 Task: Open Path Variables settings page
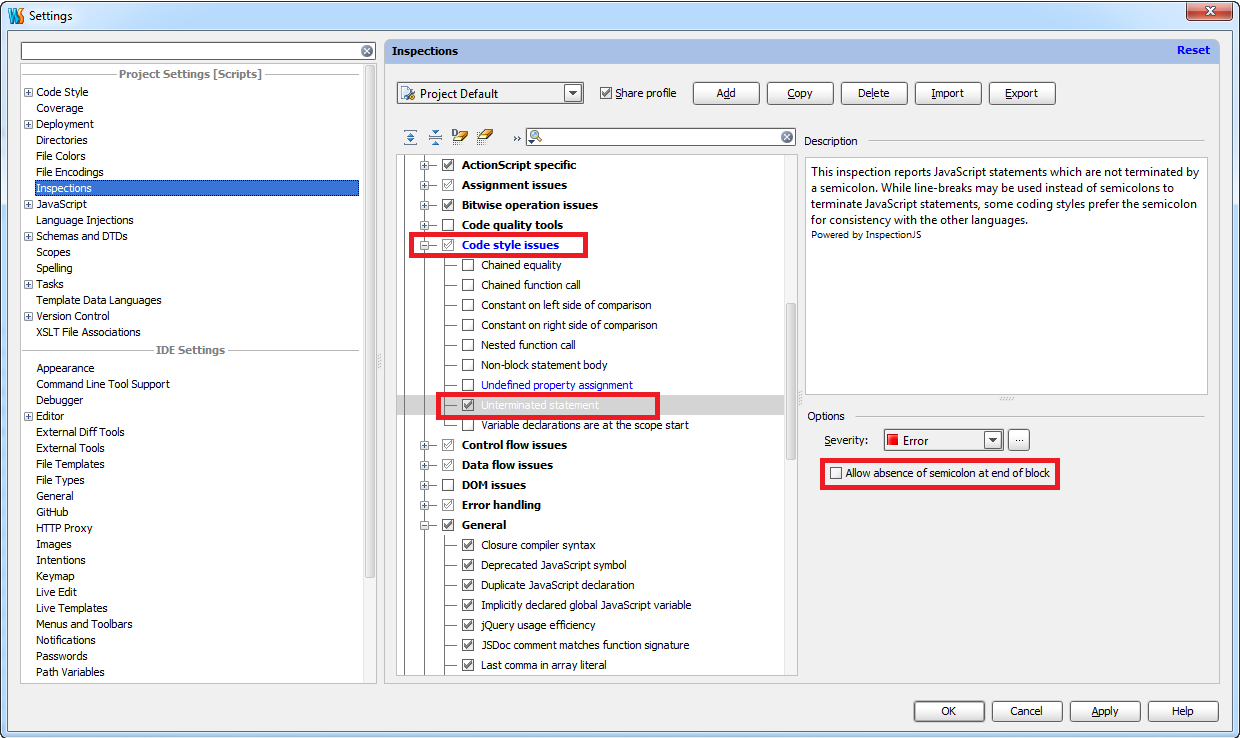(x=70, y=672)
